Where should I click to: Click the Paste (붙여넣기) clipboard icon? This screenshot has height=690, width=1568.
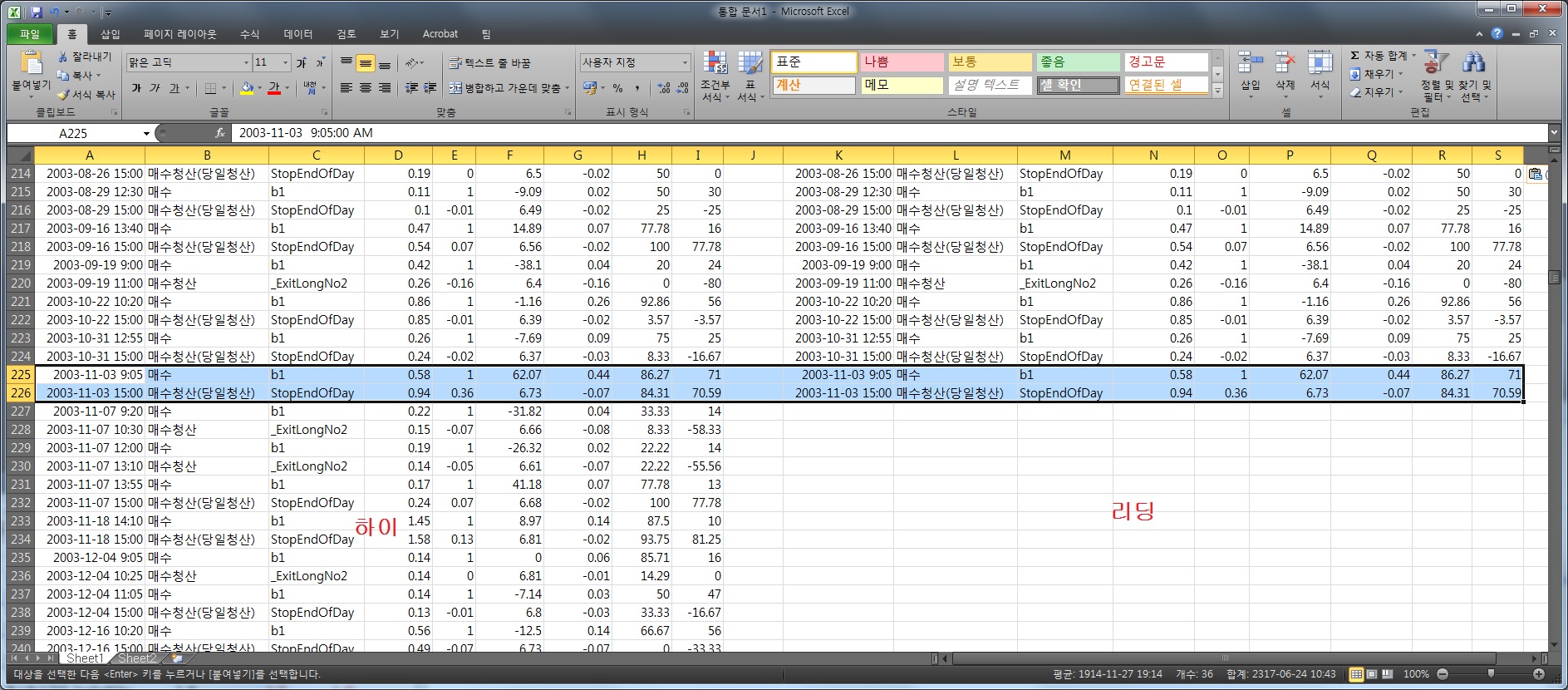pos(31,64)
